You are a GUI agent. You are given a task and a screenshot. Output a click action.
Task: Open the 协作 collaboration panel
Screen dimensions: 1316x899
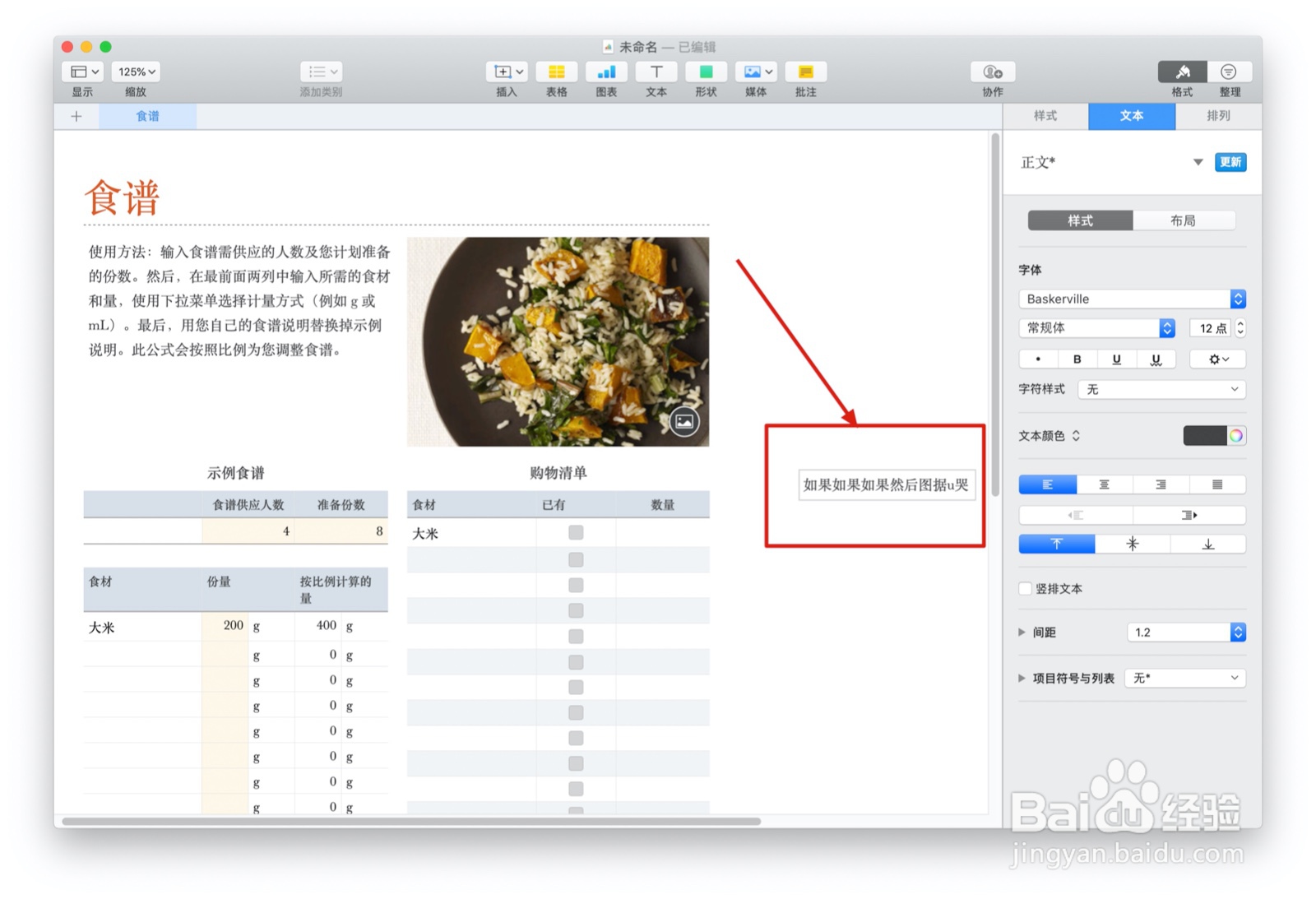991,72
